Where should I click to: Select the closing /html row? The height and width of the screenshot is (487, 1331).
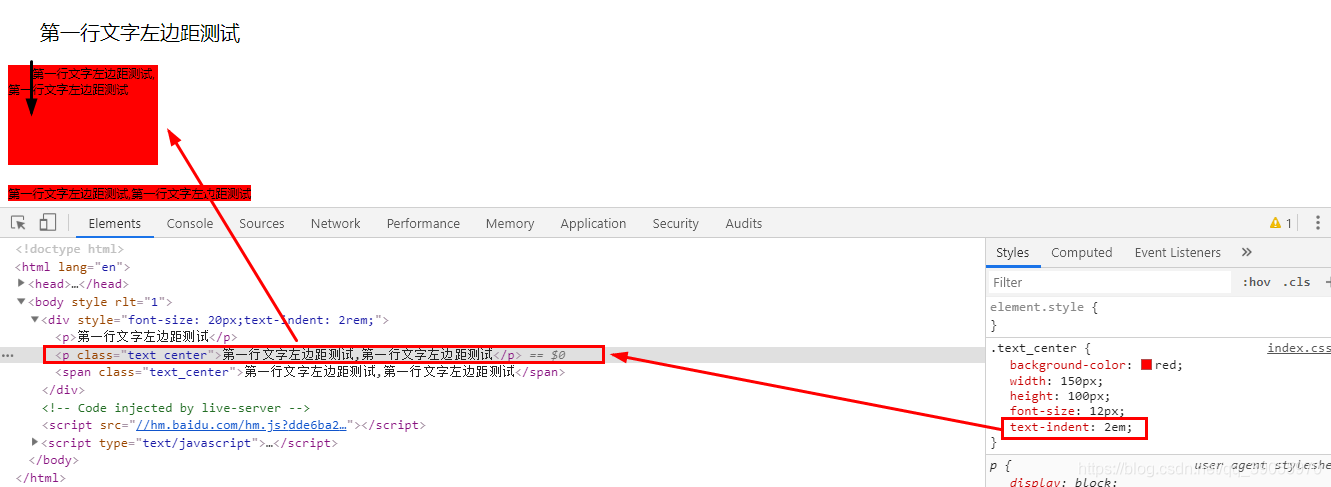pyautogui.click(x=41, y=478)
